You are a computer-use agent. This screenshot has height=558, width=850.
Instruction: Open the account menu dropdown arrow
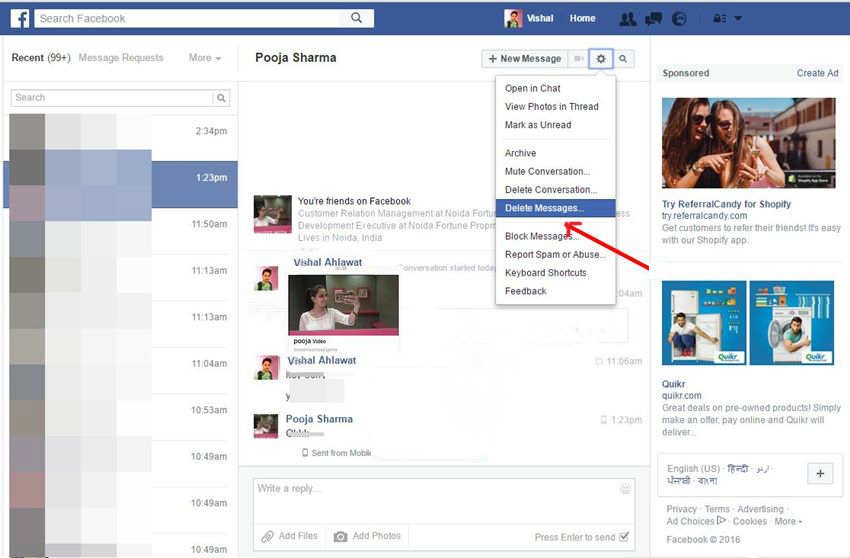click(738, 18)
